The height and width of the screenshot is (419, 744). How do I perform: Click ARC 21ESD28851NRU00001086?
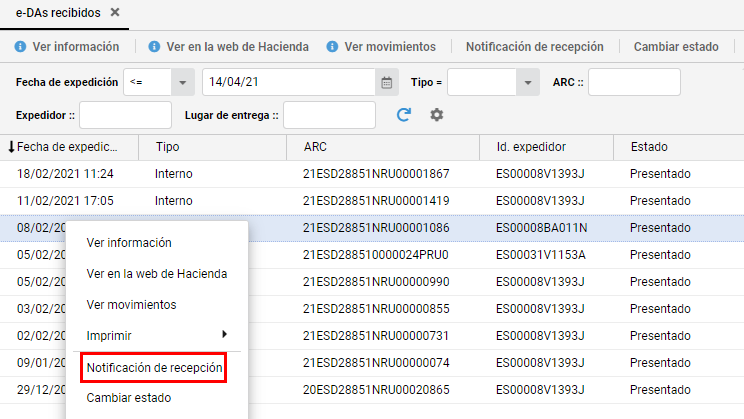pos(376,228)
